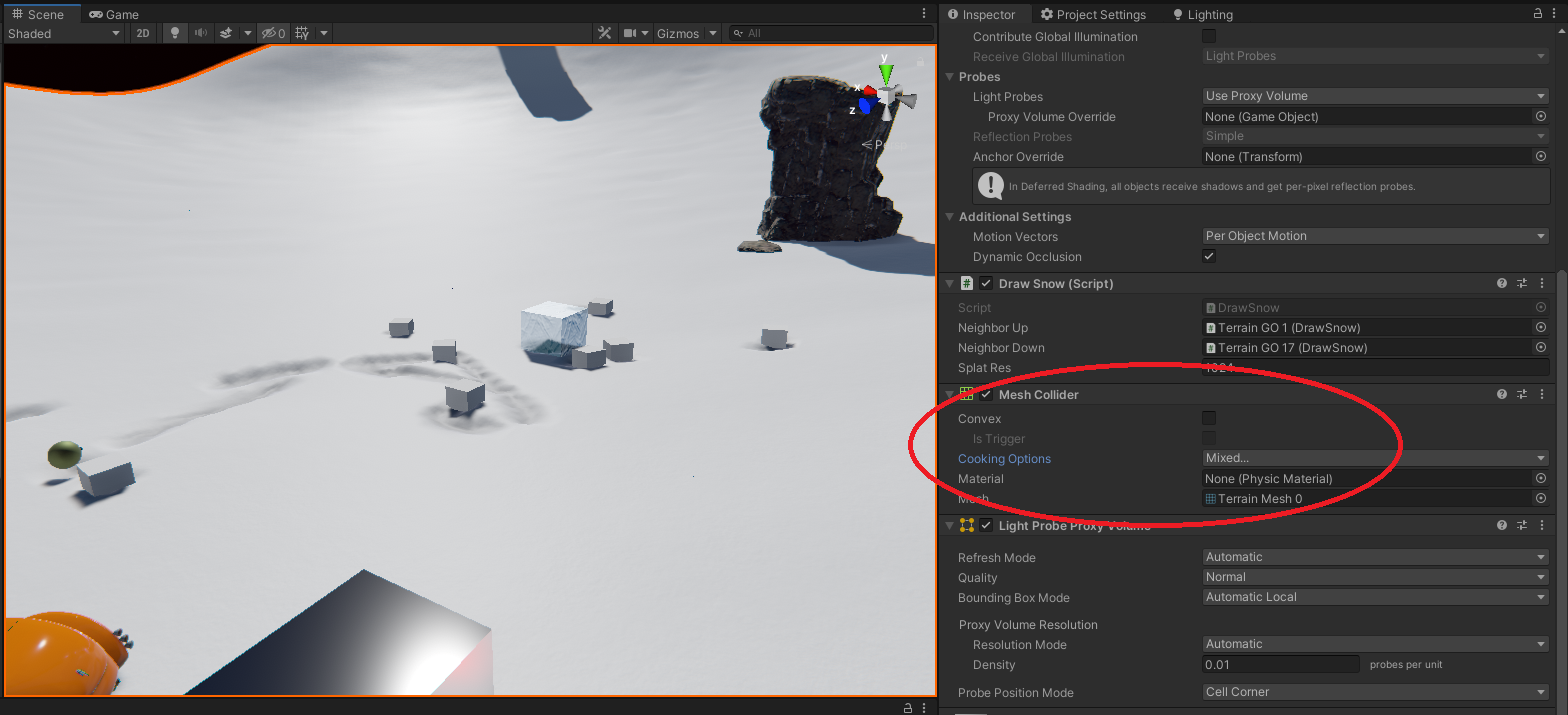This screenshot has height=715, width=1568.
Task: Open Motion Vectors dropdown
Action: pos(1376,236)
